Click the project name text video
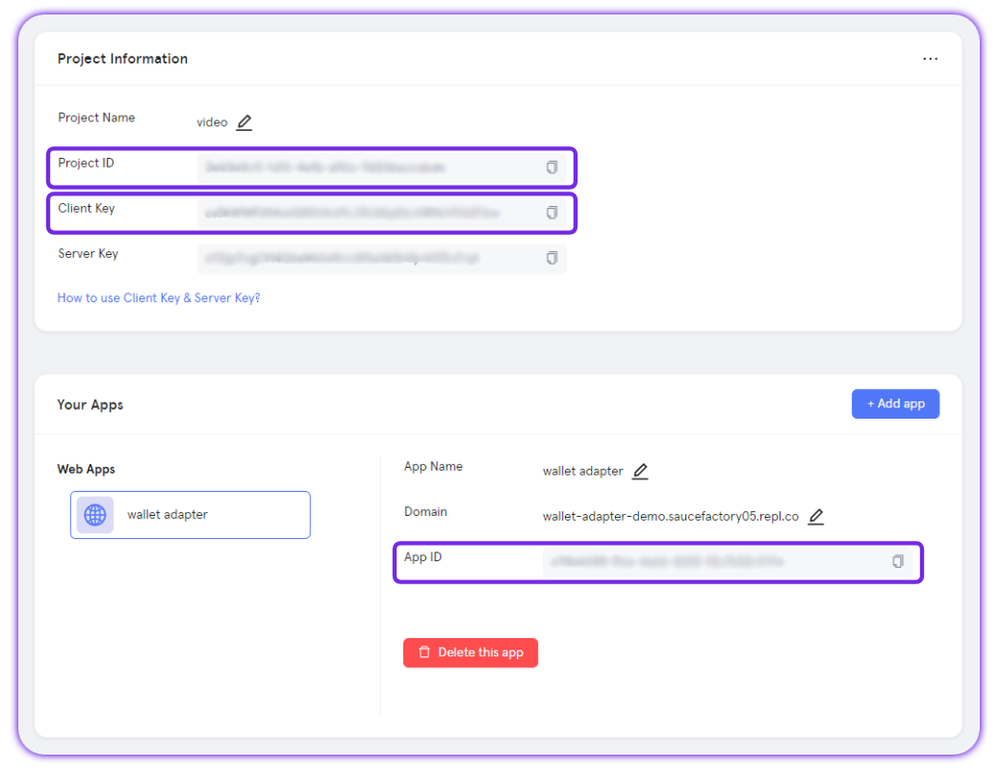The image size is (1000, 770). (211, 121)
